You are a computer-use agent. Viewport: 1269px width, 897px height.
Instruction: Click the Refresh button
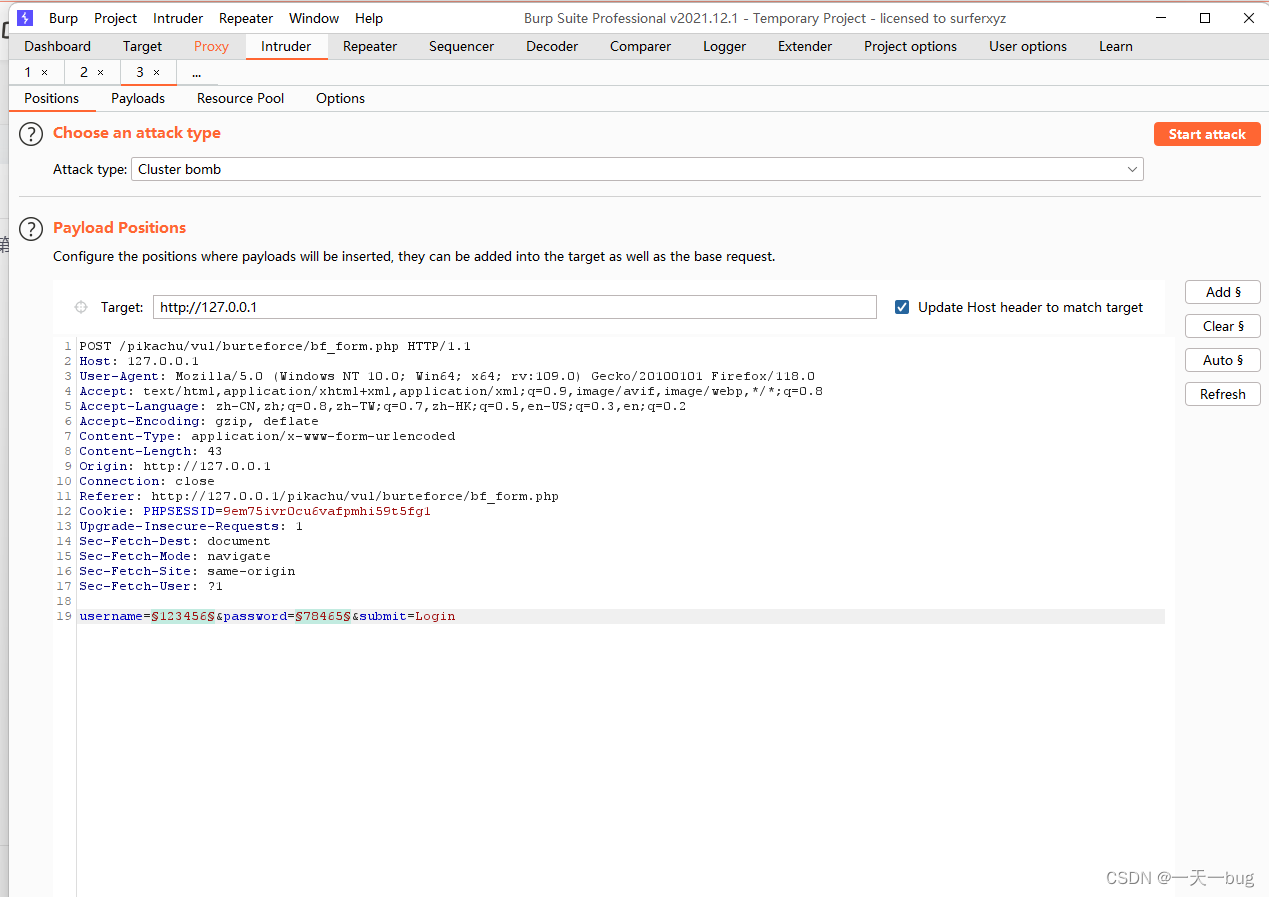1223,394
